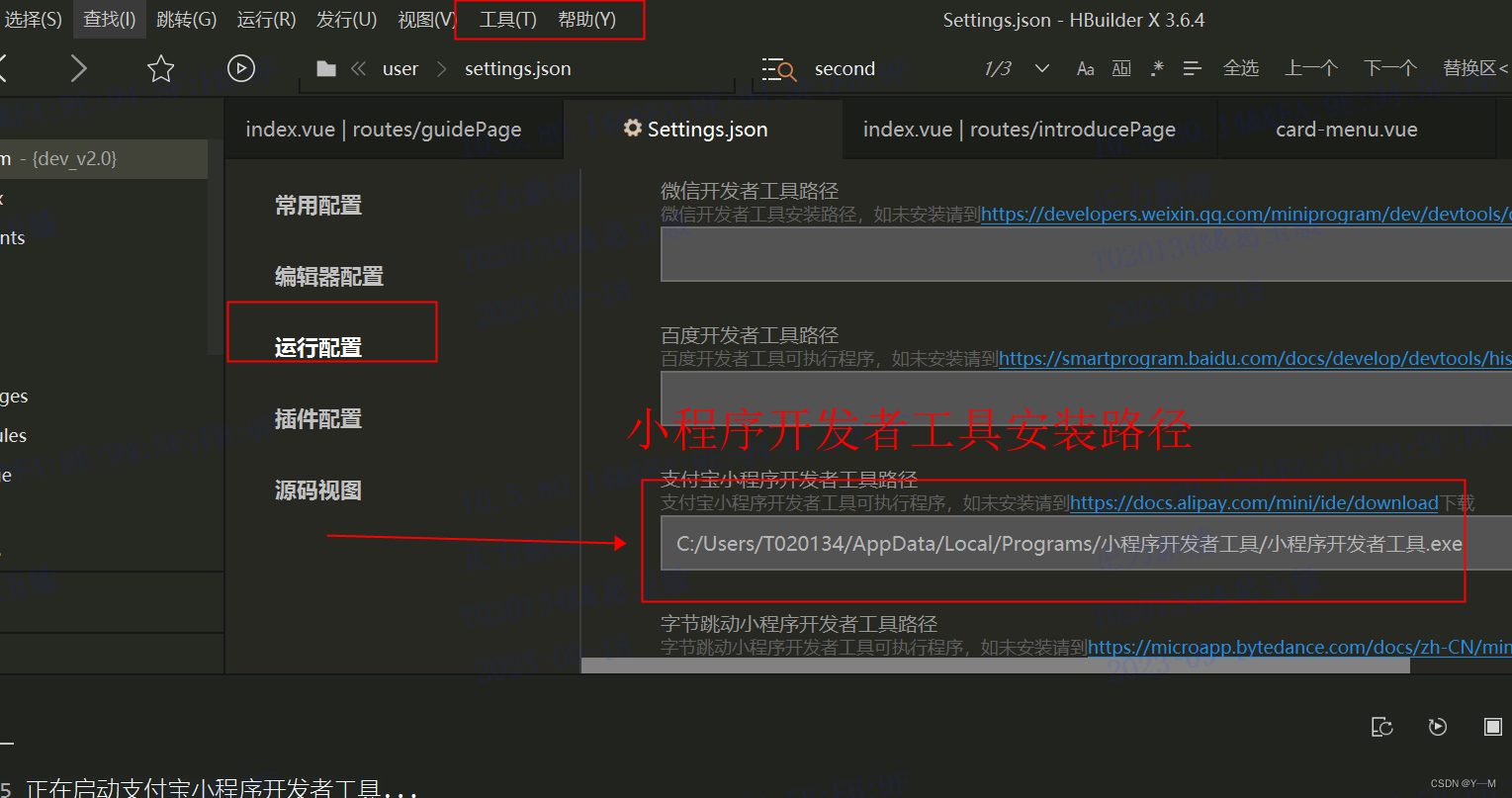This screenshot has width=1512, height=798.
Task: Toggle whole word matching in find bar
Action: (1122, 67)
